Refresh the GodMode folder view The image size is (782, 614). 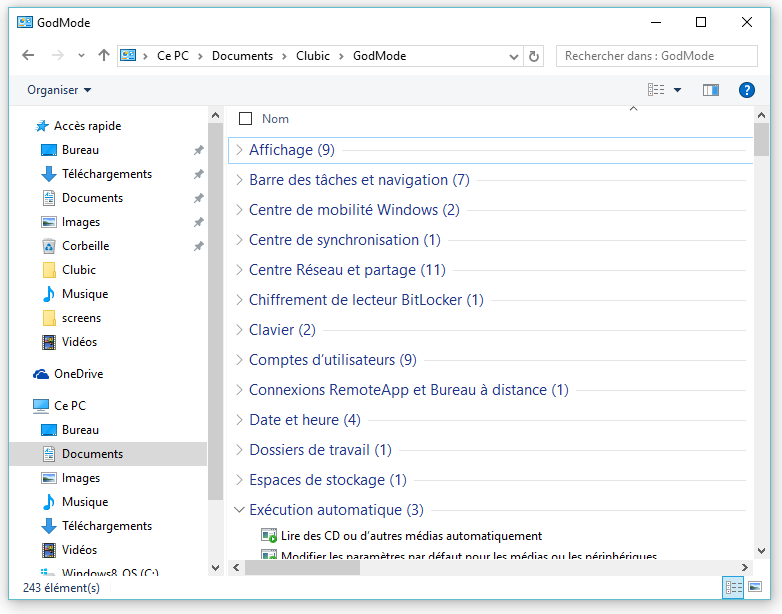pos(534,56)
